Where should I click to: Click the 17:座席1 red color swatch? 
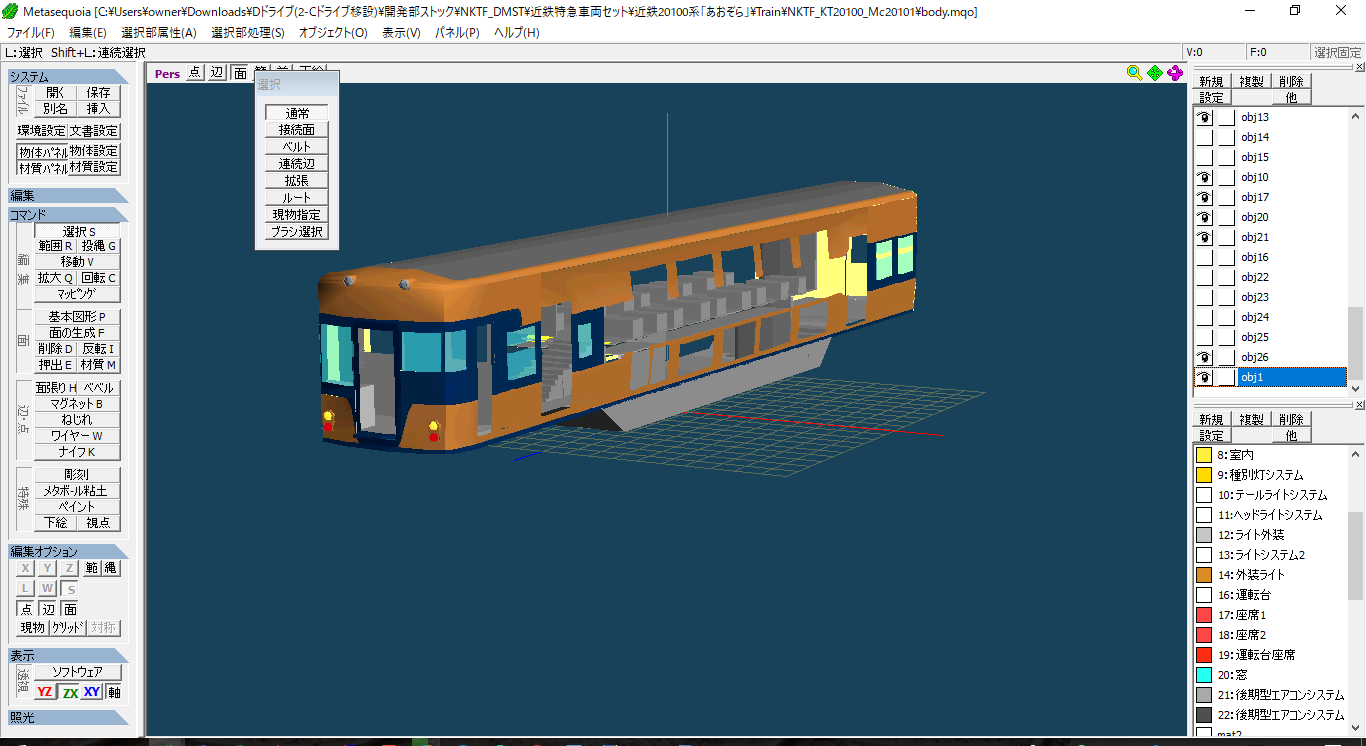point(1204,615)
